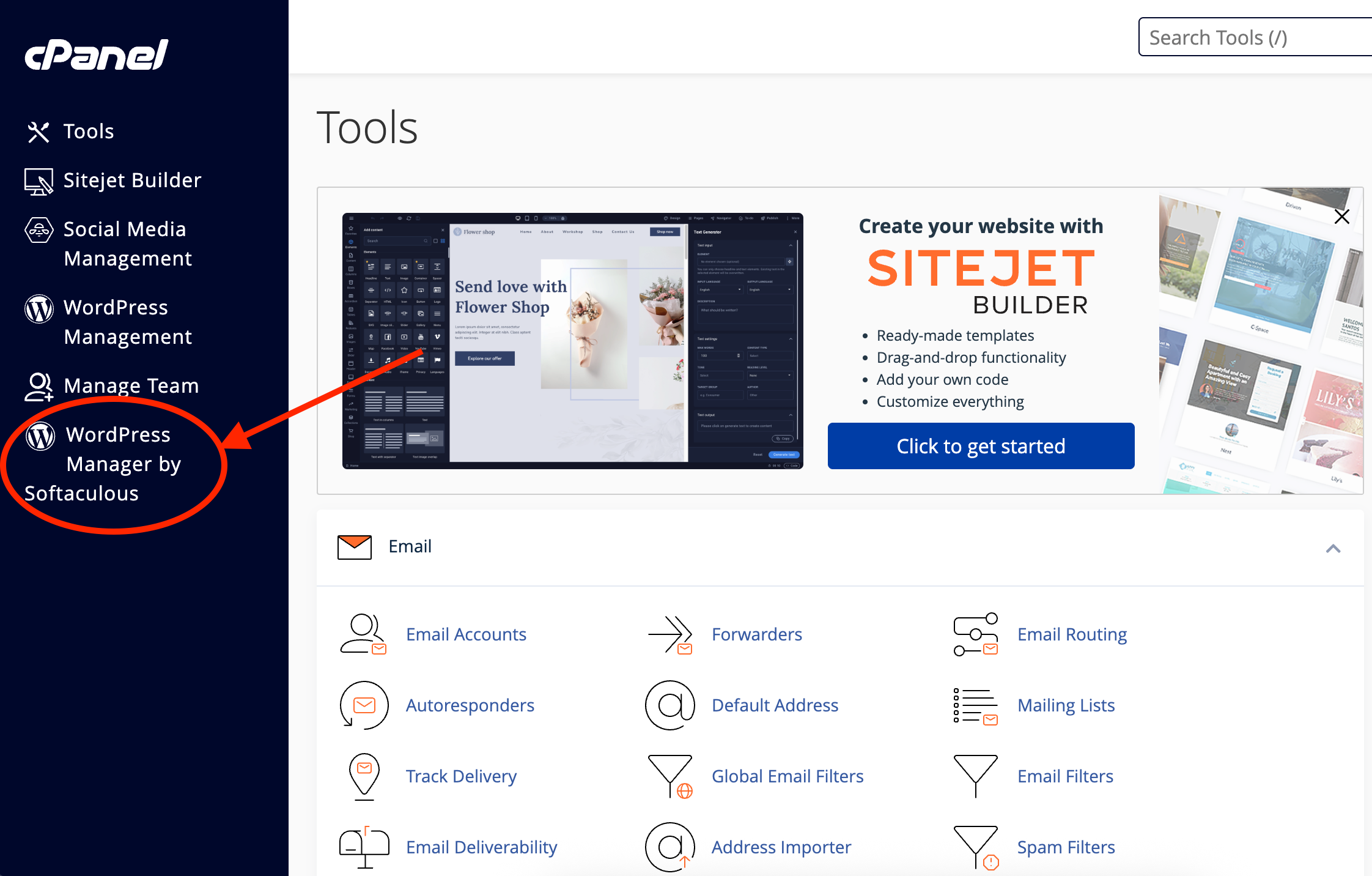Click the Address Importer icon

(670, 847)
